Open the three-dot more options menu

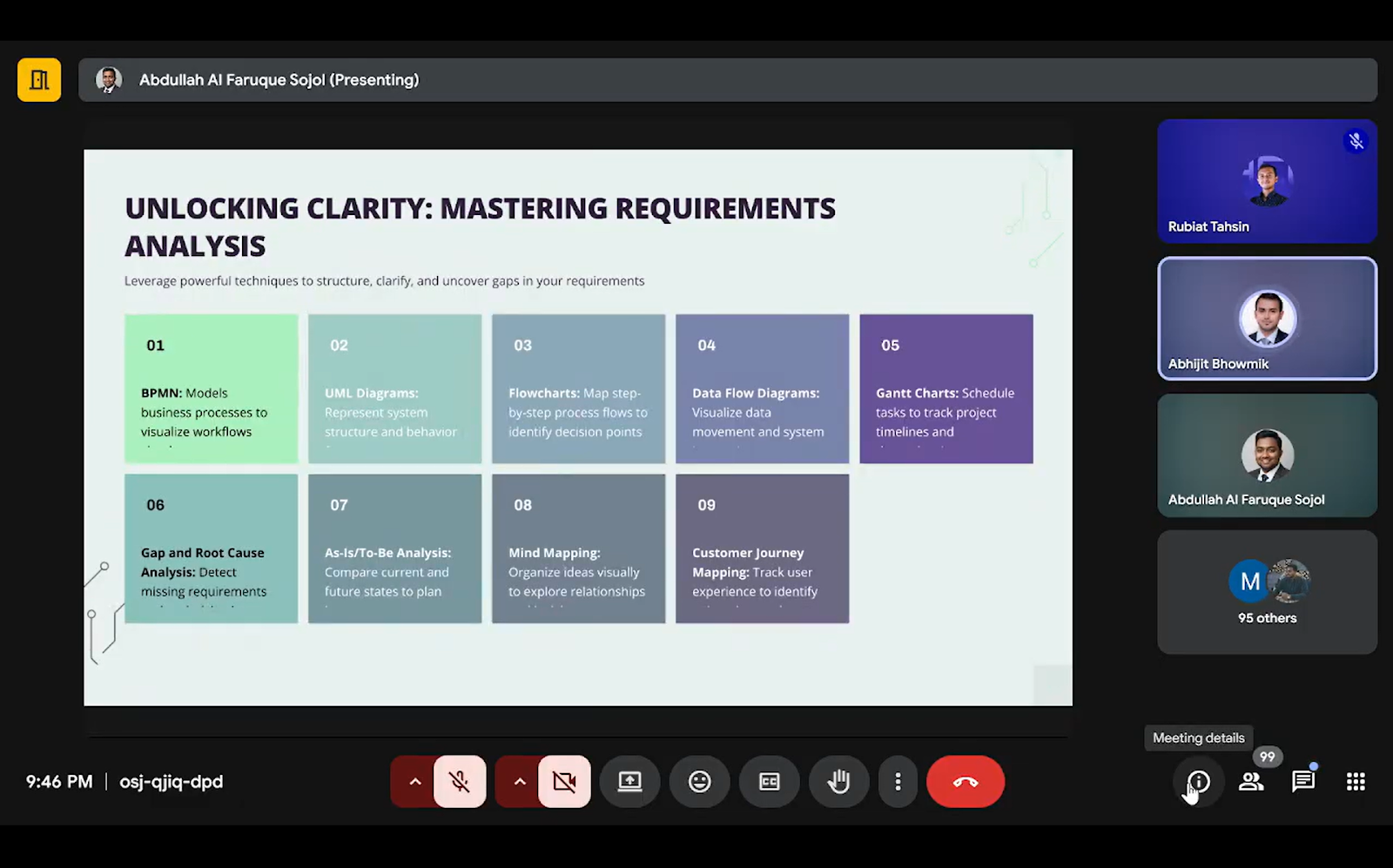(898, 782)
